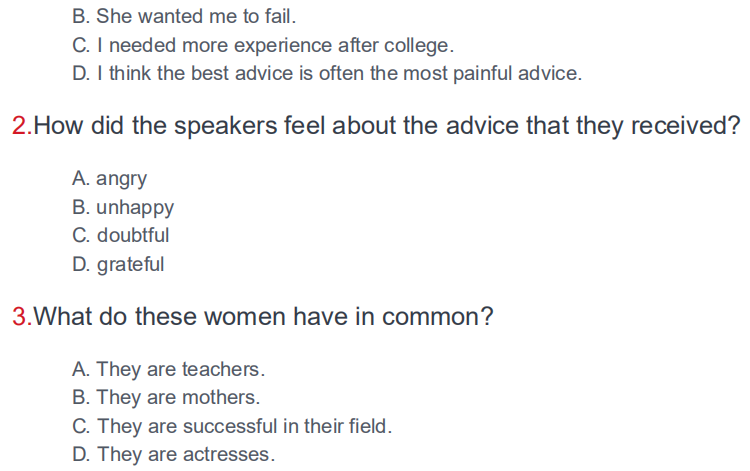
Task: Choose option C about needing more experience
Action: pos(263,45)
